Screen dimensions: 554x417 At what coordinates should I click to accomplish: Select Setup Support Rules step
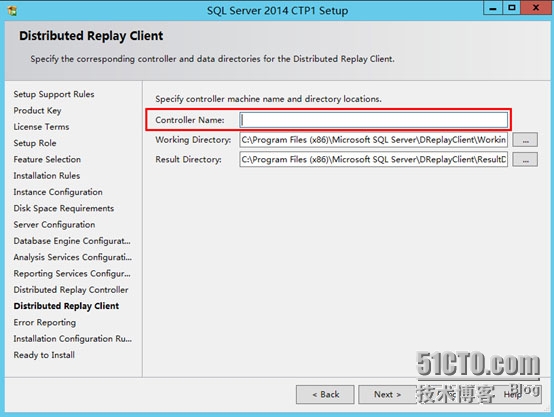54,94
